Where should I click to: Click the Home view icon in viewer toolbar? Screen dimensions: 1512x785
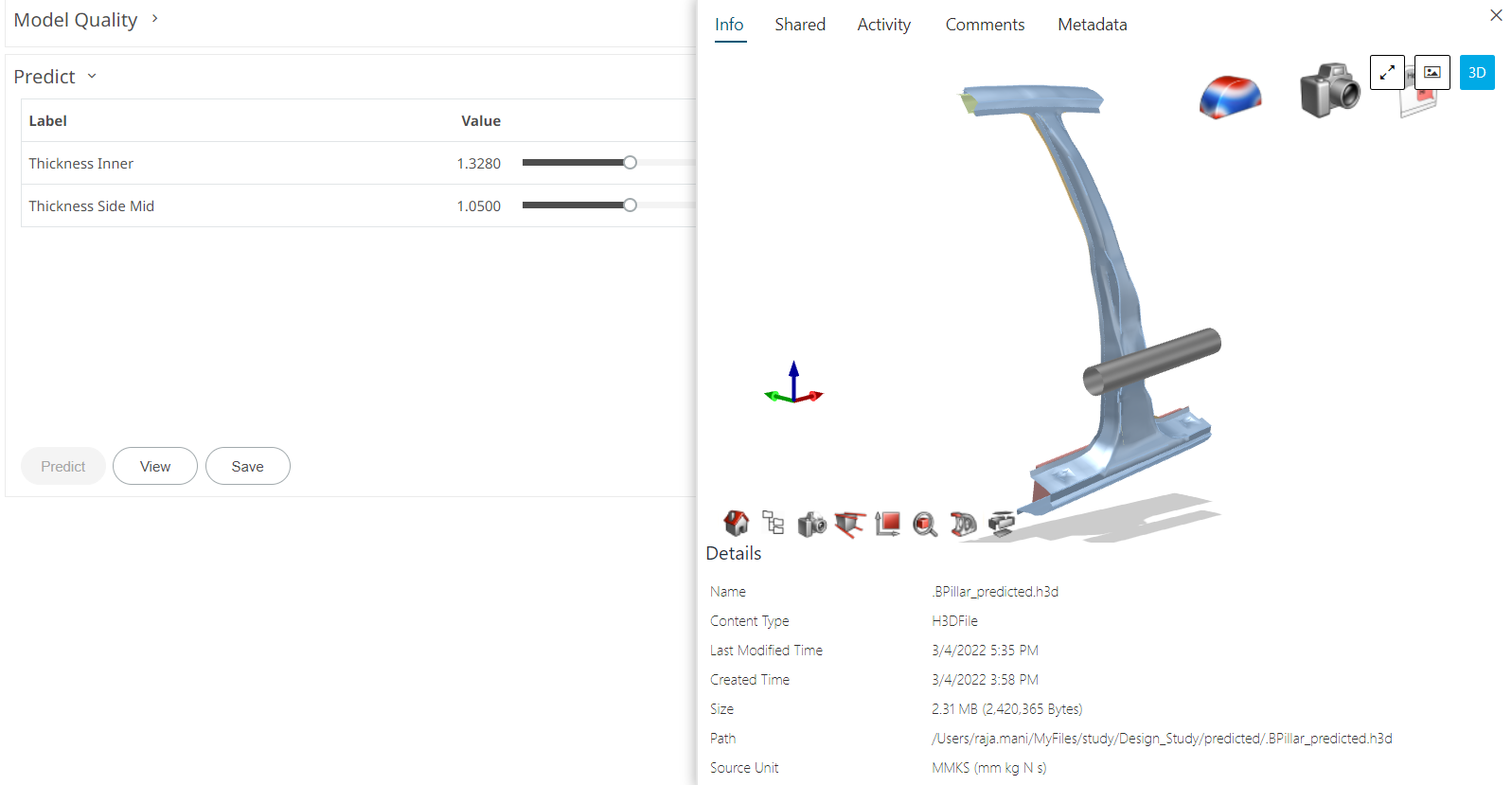pos(736,523)
